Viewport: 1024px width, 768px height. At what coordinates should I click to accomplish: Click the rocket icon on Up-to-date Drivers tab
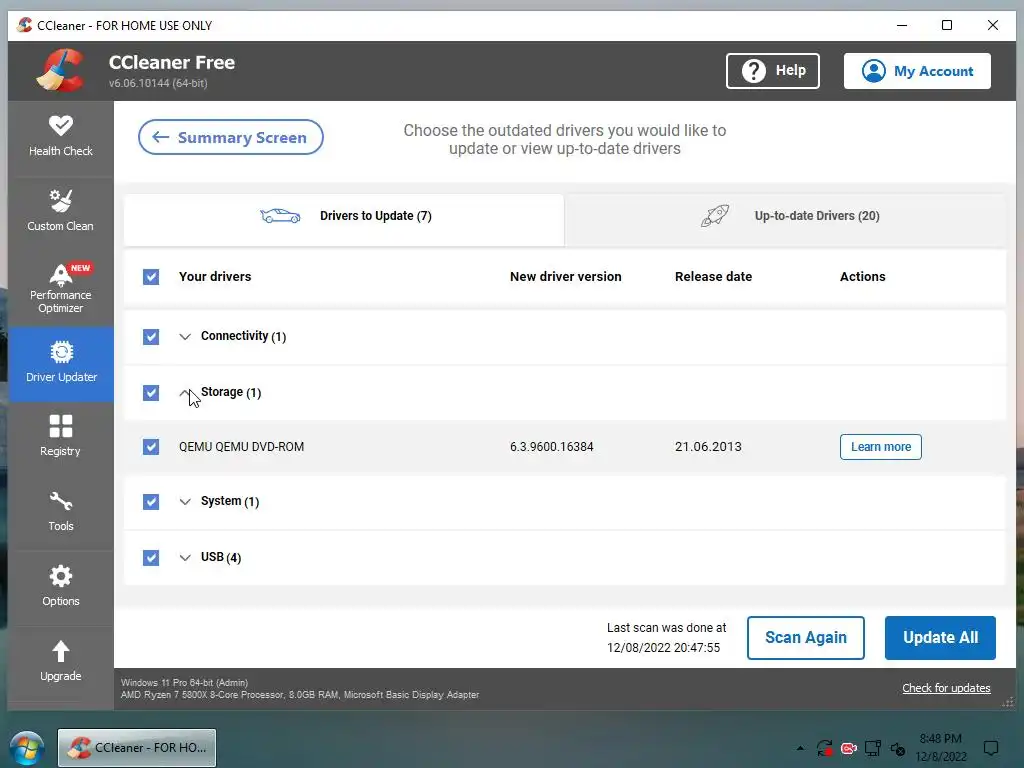click(x=715, y=216)
